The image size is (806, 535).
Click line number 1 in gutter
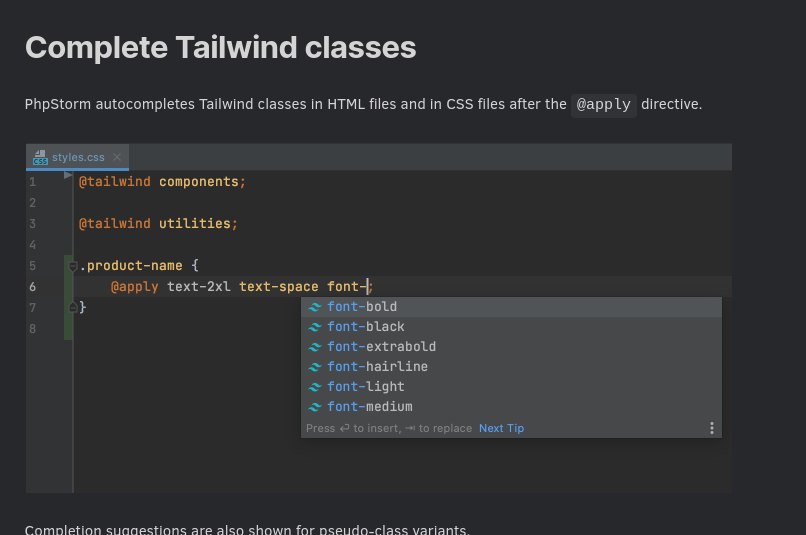tap(32, 182)
